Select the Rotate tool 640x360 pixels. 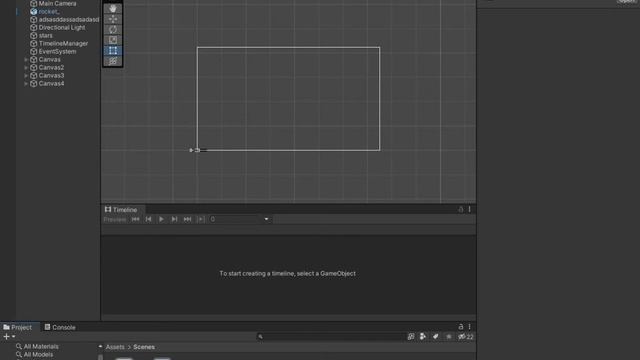(x=113, y=29)
